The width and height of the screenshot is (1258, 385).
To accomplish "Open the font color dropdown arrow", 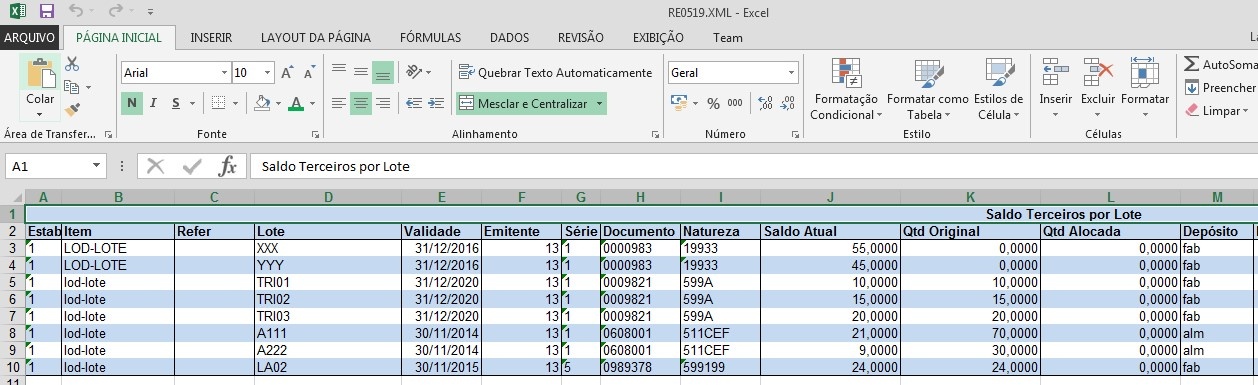I will [312, 104].
